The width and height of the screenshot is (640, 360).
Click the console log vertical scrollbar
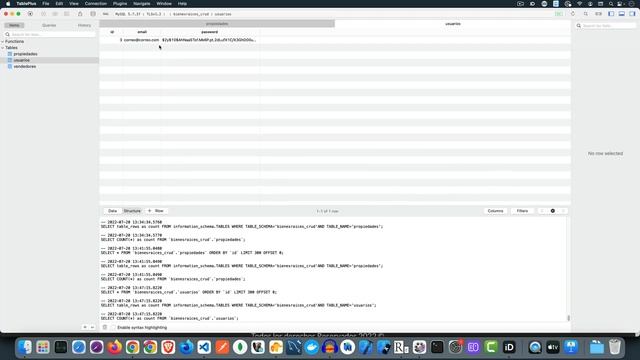(569, 318)
